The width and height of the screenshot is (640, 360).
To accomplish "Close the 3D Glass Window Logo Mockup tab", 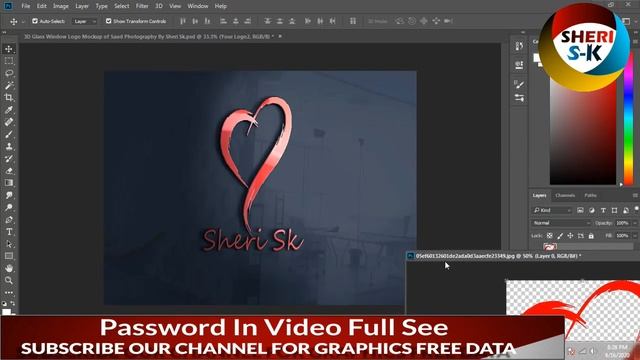I will point(280,36).
